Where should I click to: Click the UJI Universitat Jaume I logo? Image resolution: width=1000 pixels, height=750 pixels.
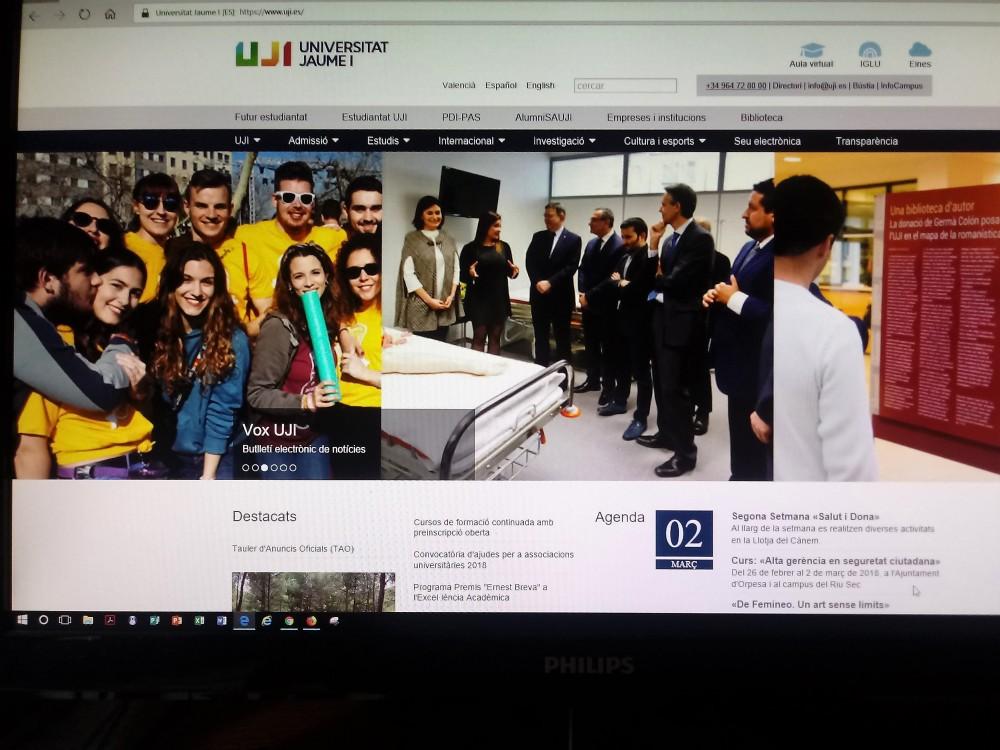312,54
